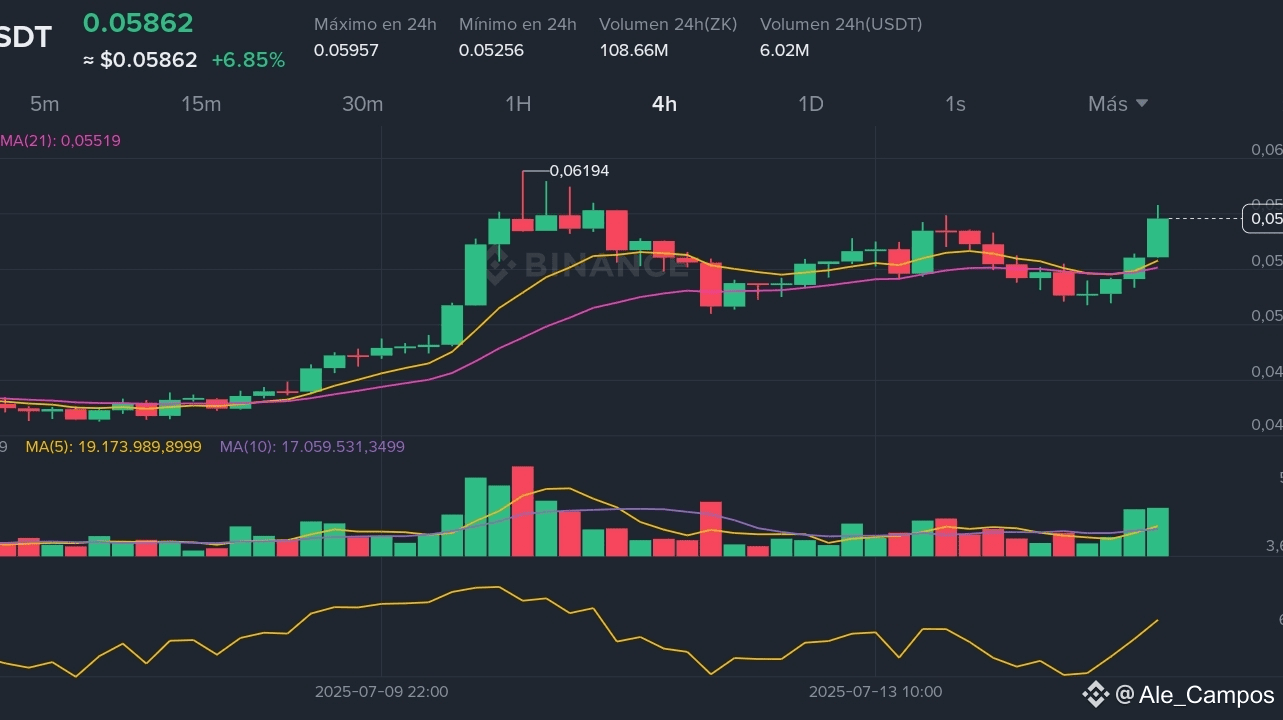Click the Volumen 24h(ZK) label
Image resolution: width=1283 pixels, height=720 pixels.
[x=668, y=24]
